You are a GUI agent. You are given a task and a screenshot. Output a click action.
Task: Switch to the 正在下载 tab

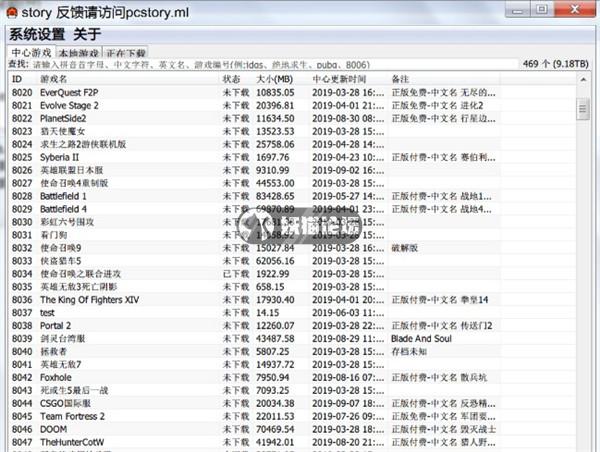[x=126, y=52]
